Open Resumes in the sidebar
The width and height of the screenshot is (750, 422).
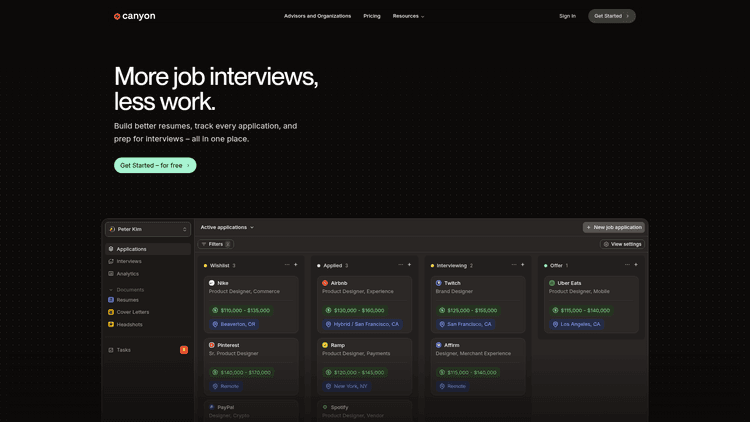148,300
